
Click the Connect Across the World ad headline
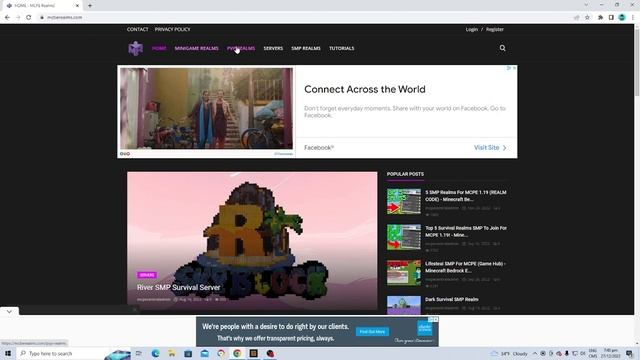click(364, 89)
